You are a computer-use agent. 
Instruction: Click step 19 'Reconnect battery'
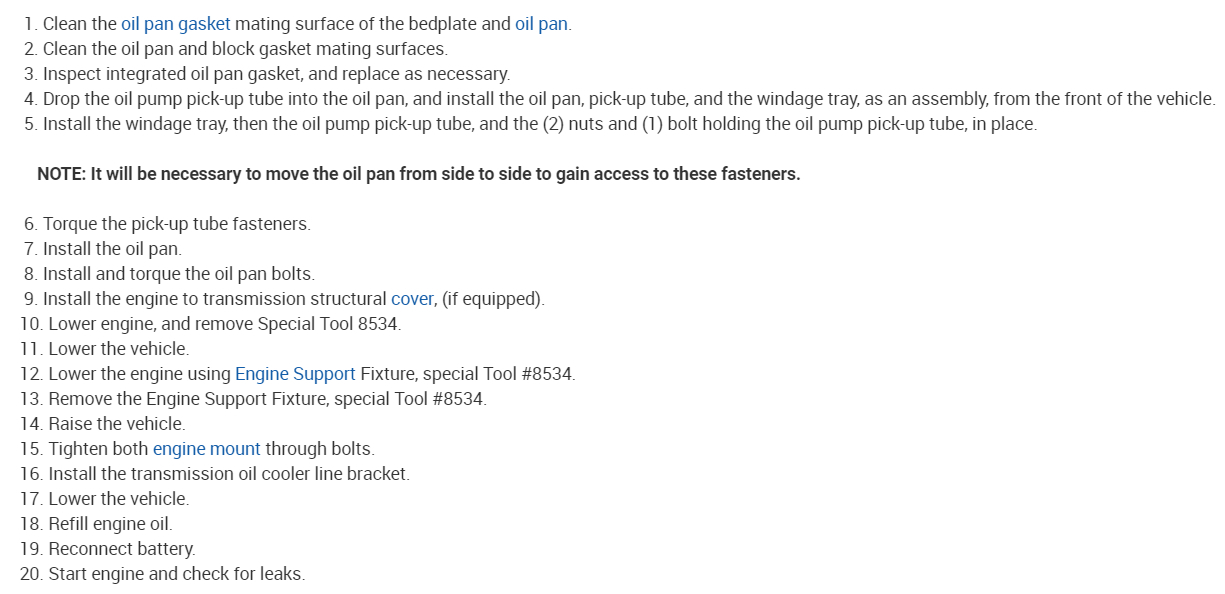121,549
